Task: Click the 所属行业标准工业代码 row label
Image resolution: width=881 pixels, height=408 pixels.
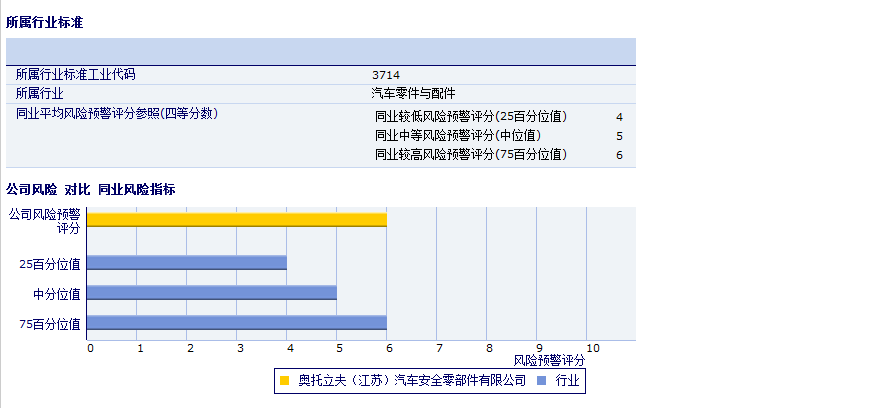Action: pos(75,75)
